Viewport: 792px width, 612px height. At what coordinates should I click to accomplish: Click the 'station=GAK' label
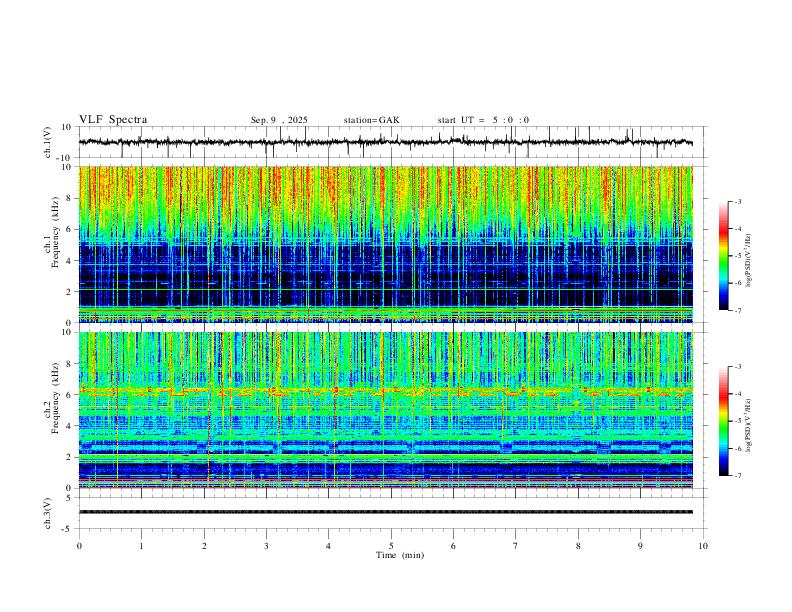tap(371, 120)
